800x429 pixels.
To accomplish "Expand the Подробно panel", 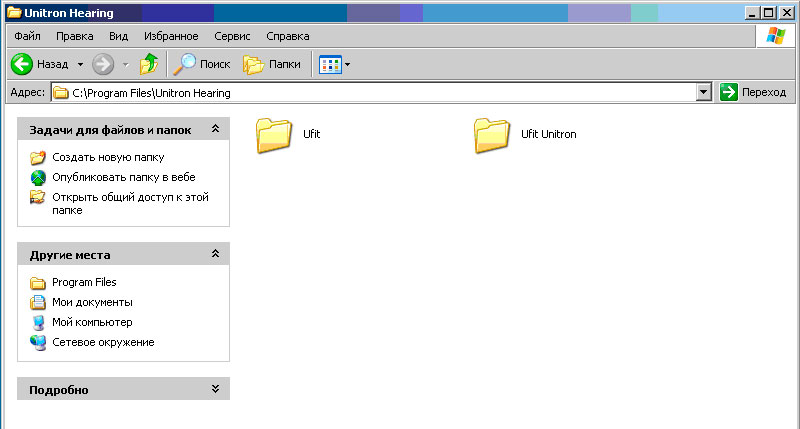I will (215, 389).
